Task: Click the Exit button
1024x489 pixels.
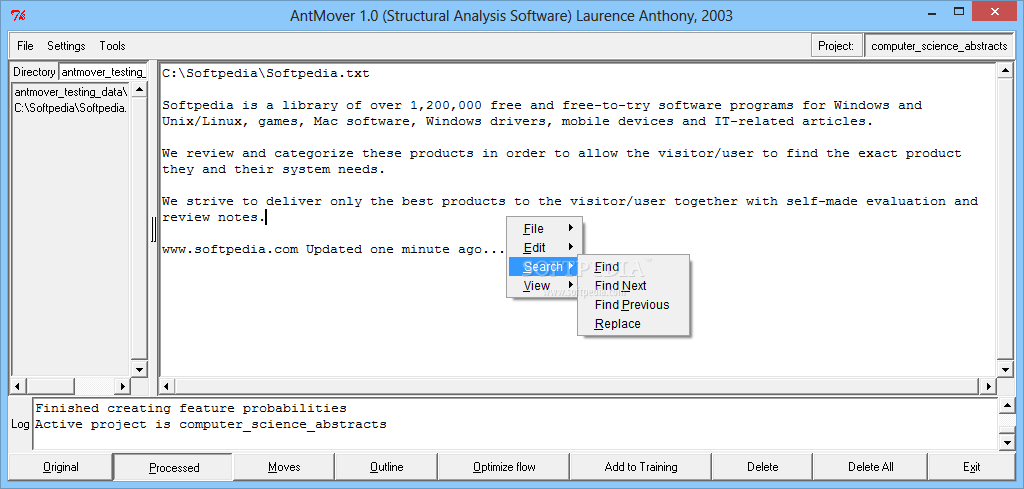Action: coord(972,467)
